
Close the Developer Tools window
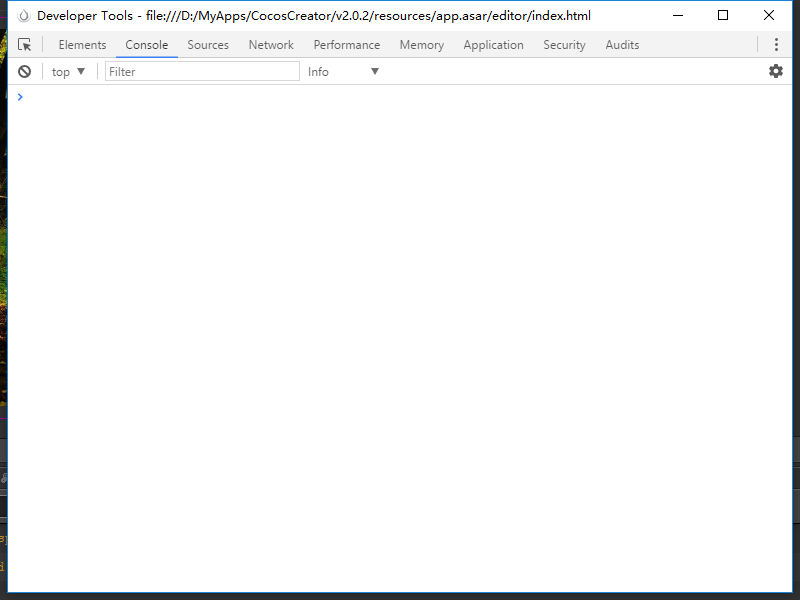(768, 15)
